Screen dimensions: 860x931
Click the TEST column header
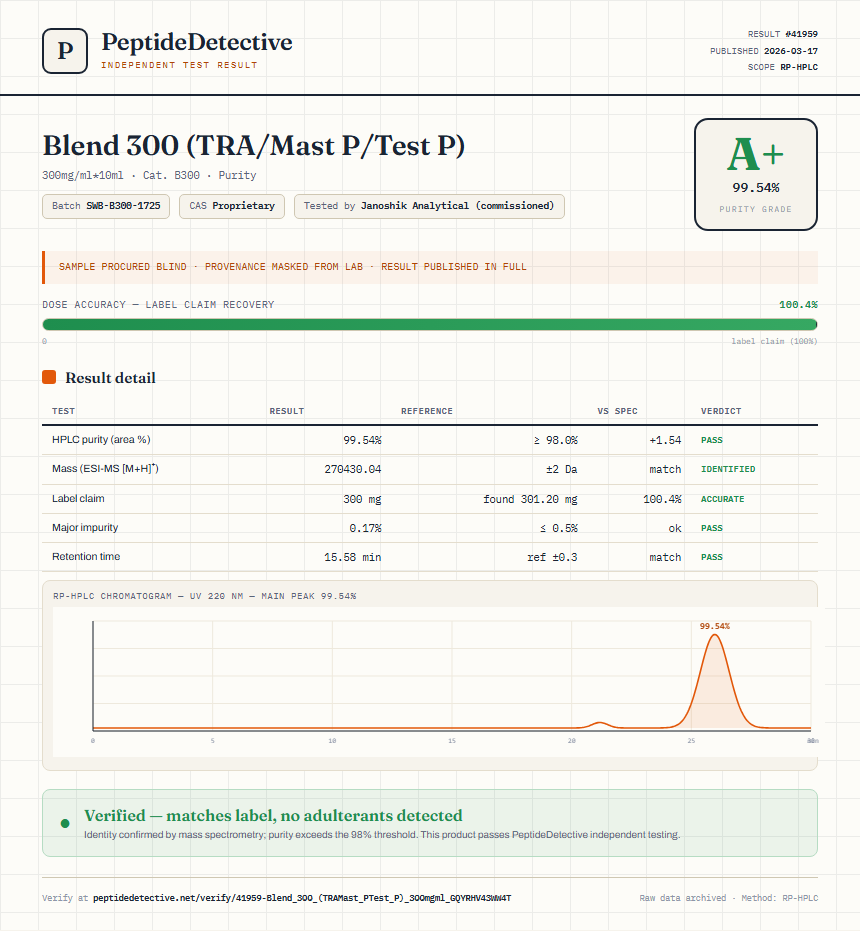click(64, 411)
